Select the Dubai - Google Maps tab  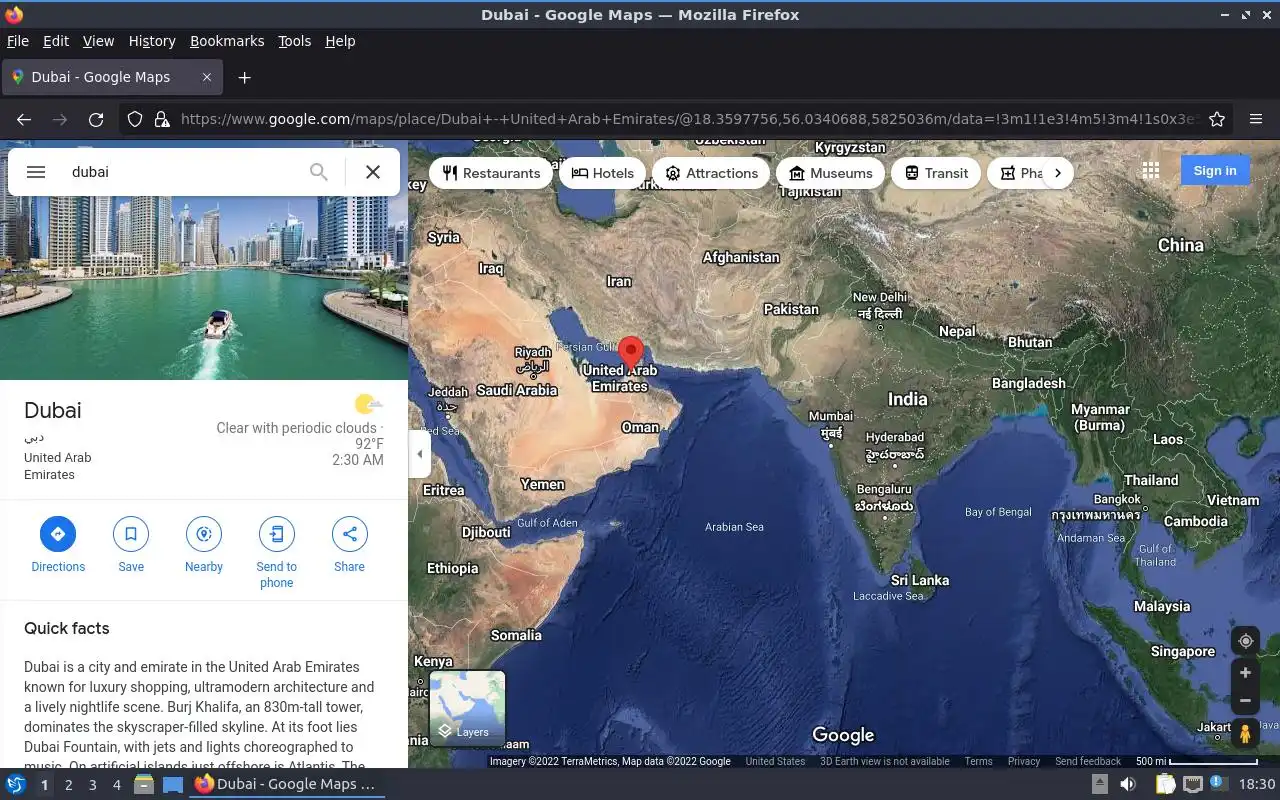112,77
